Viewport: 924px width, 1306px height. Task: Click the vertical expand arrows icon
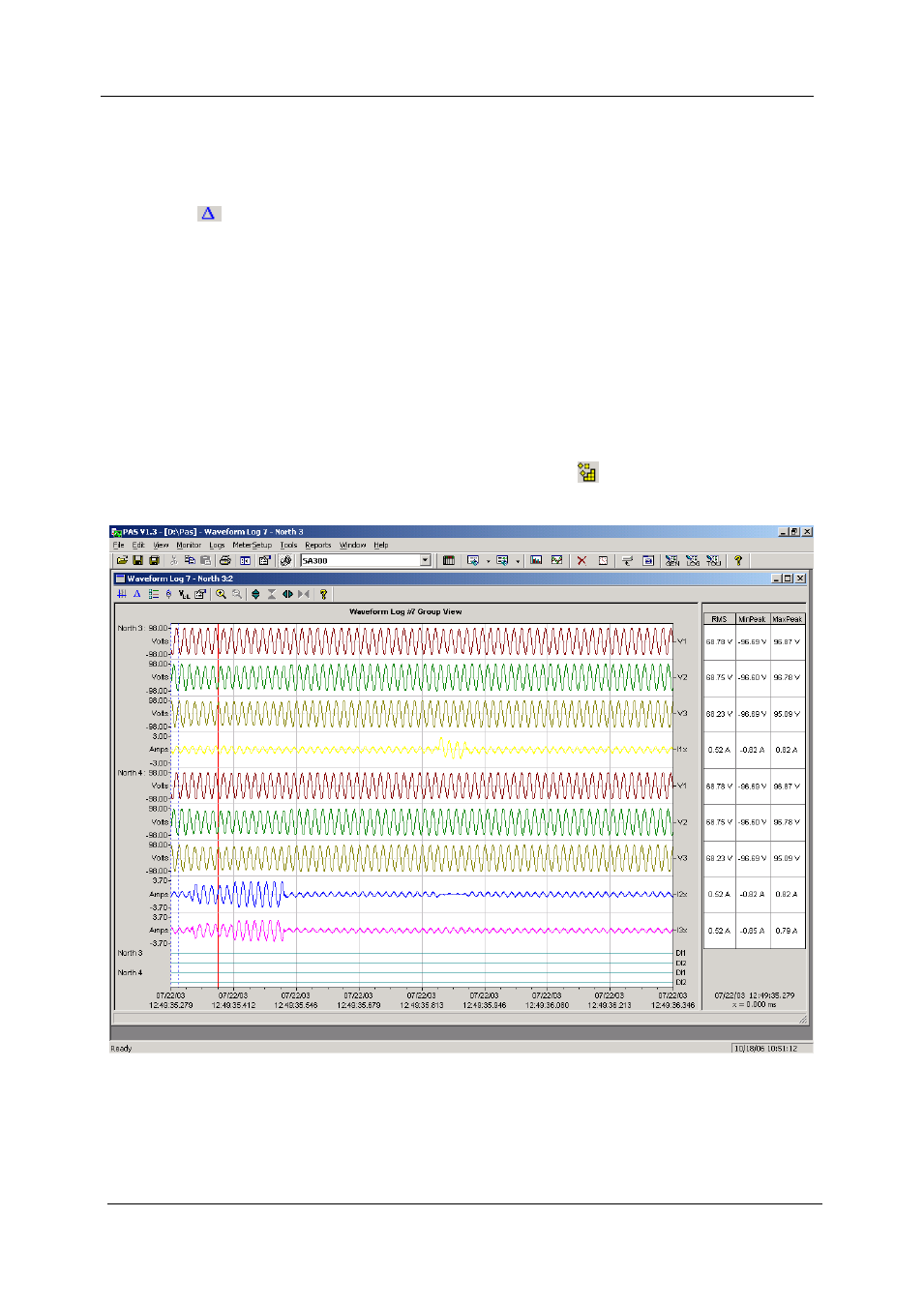tap(255, 594)
